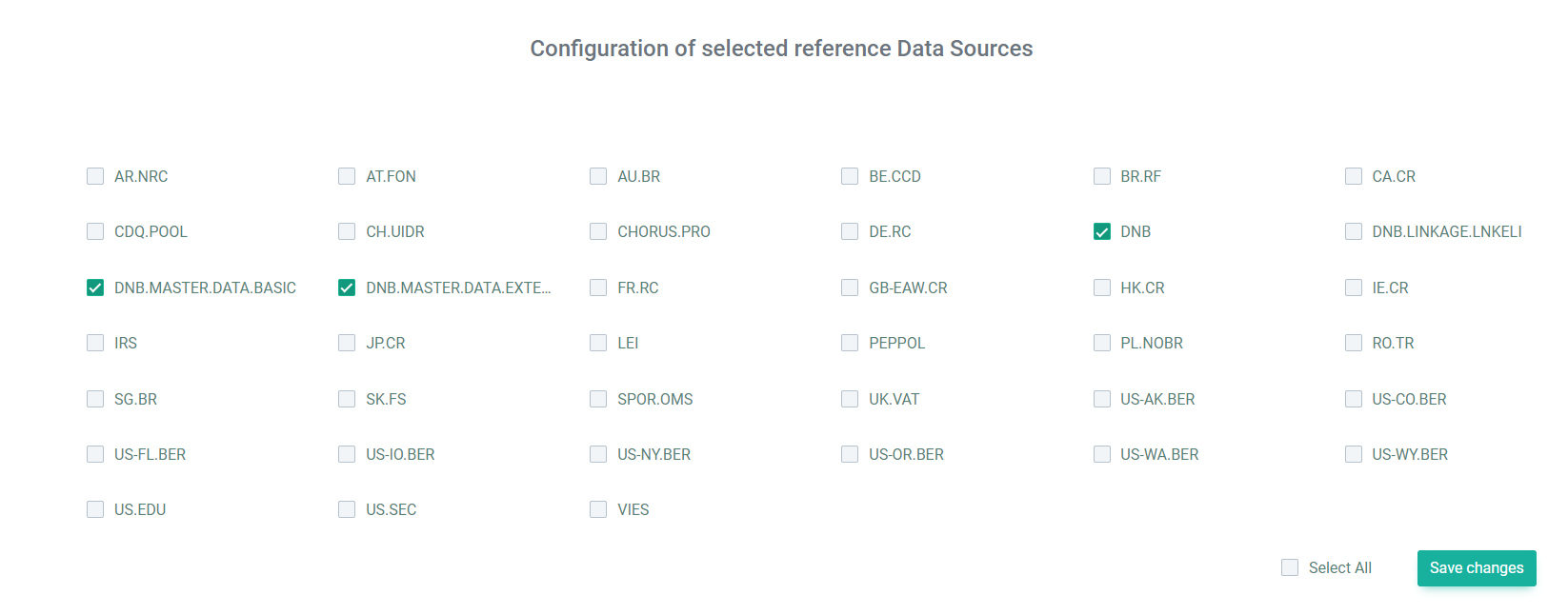Uncheck the DNB checkbox
1568x615 pixels.
(x=1102, y=231)
